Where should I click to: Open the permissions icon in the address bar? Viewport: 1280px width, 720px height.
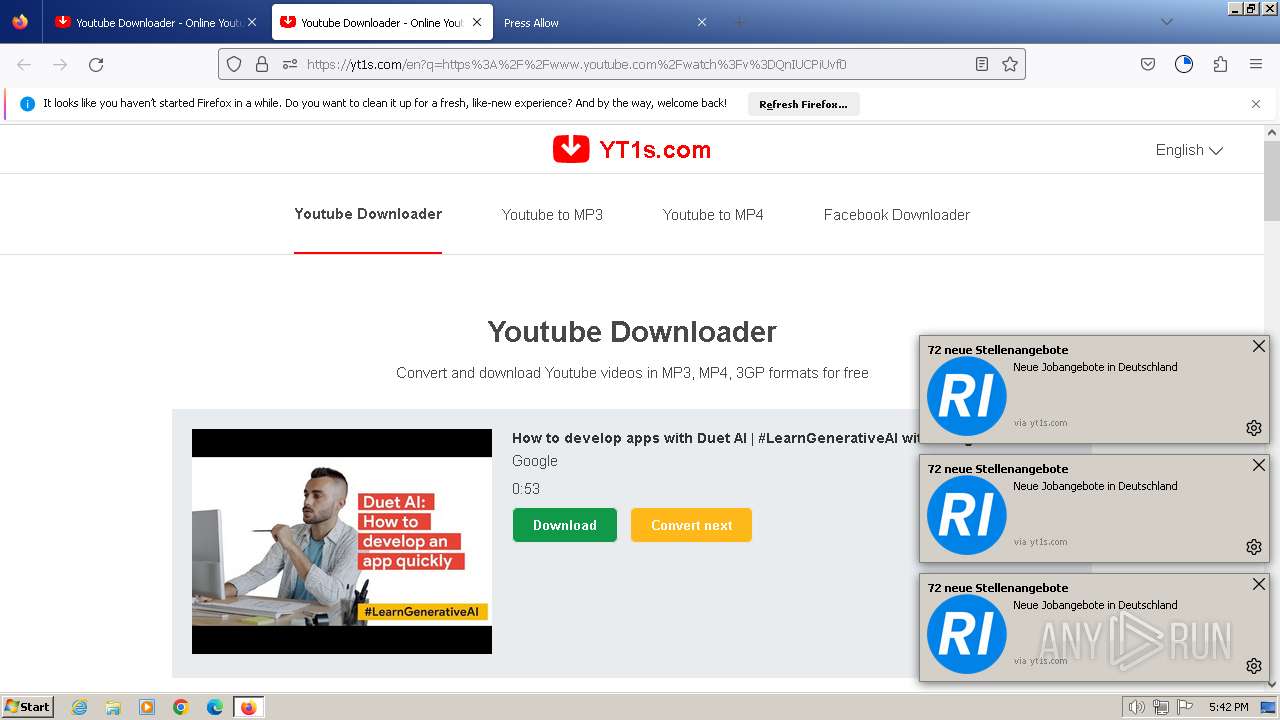click(x=290, y=64)
